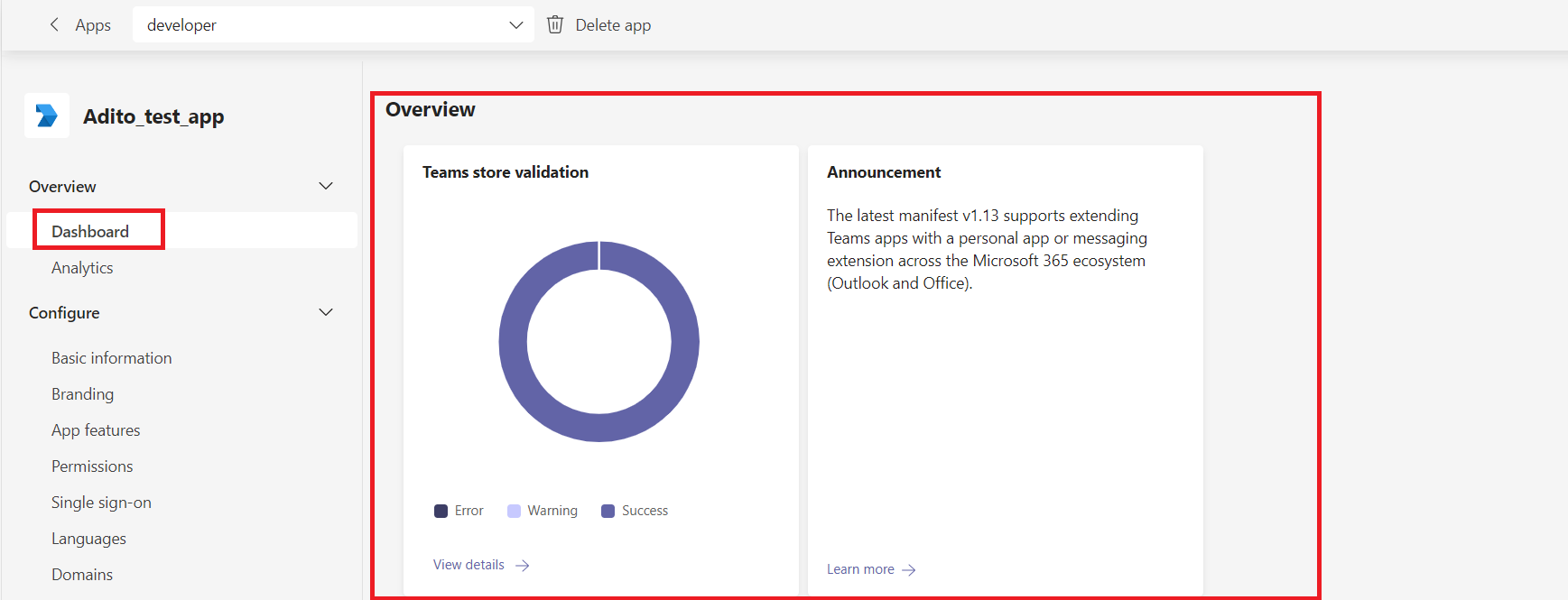This screenshot has height=600, width=1568.
Task: Click the Adito_test_app logo icon
Action: tap(47, 115)
